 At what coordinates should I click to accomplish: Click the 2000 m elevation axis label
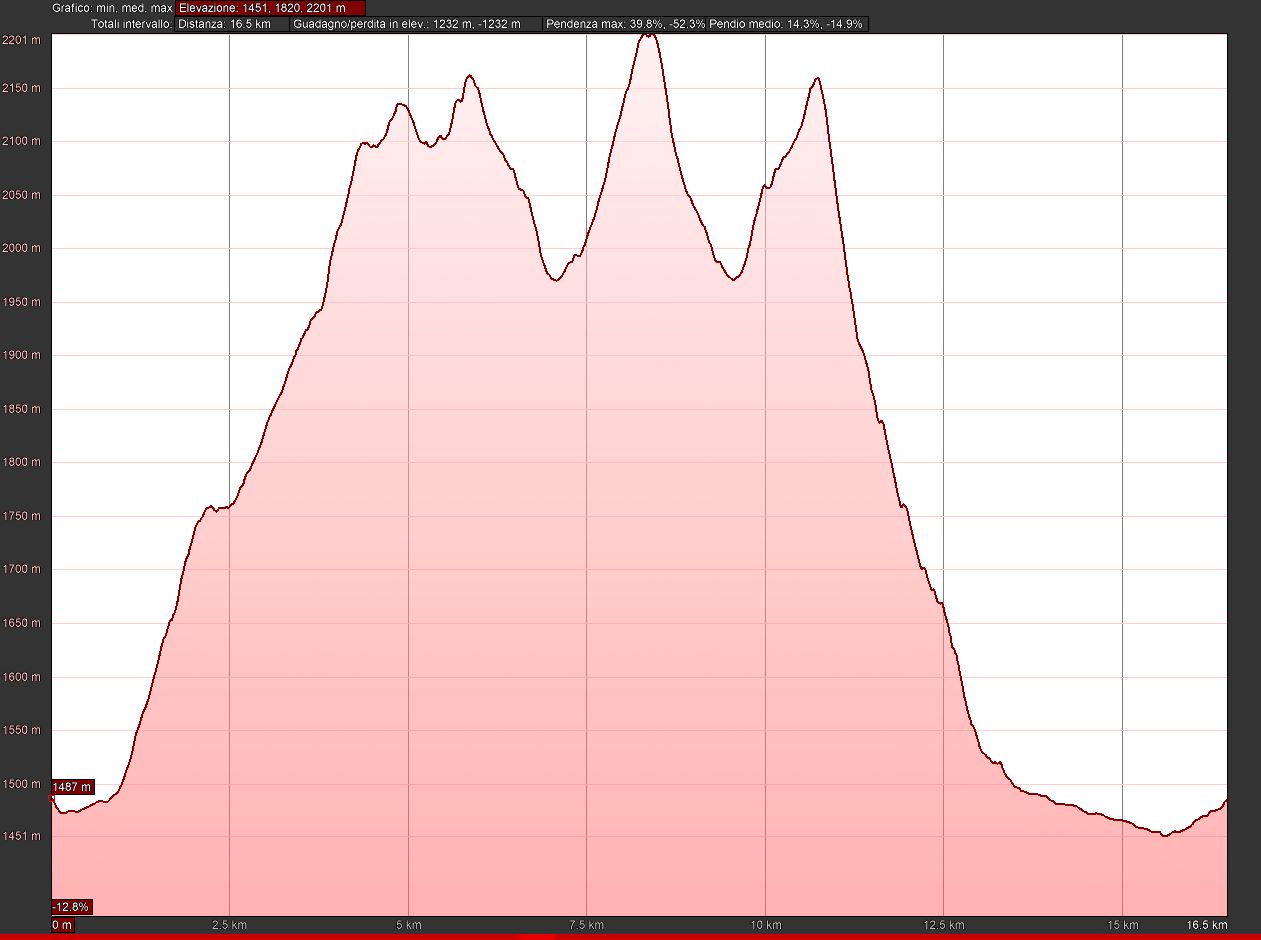pyautogui.click(x=21, y=249)
